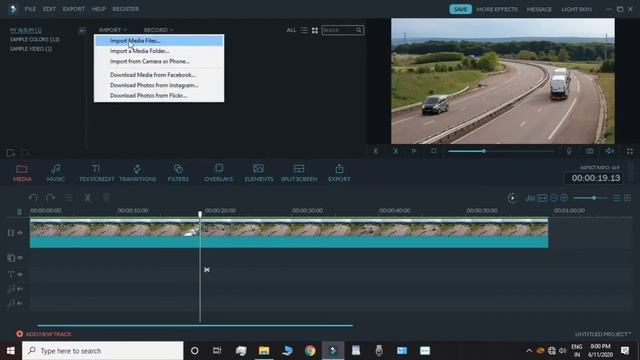The height and width of the screenshot is (360, 640).
Task: Choose Download Media from Facebook
Action: pos(159,75)
